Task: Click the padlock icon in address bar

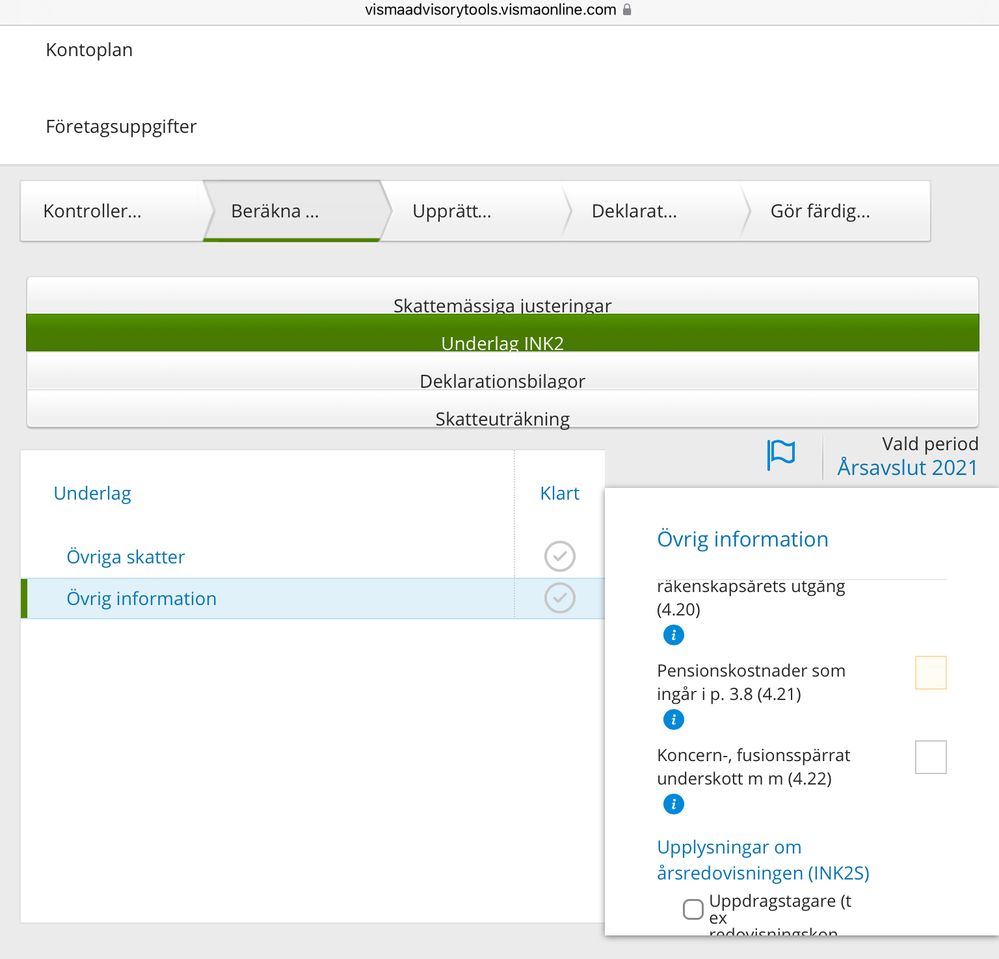Action: (x=627, y=10)
